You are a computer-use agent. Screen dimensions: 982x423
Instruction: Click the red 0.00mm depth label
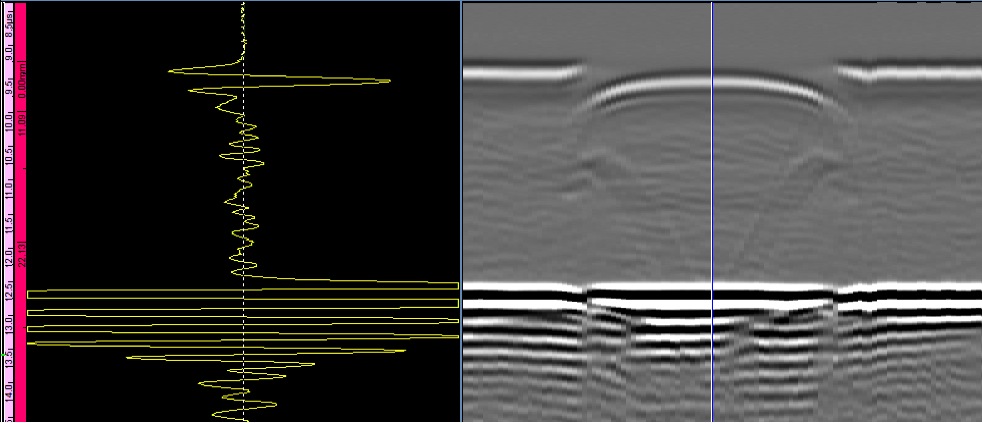[x=22, y=80]
